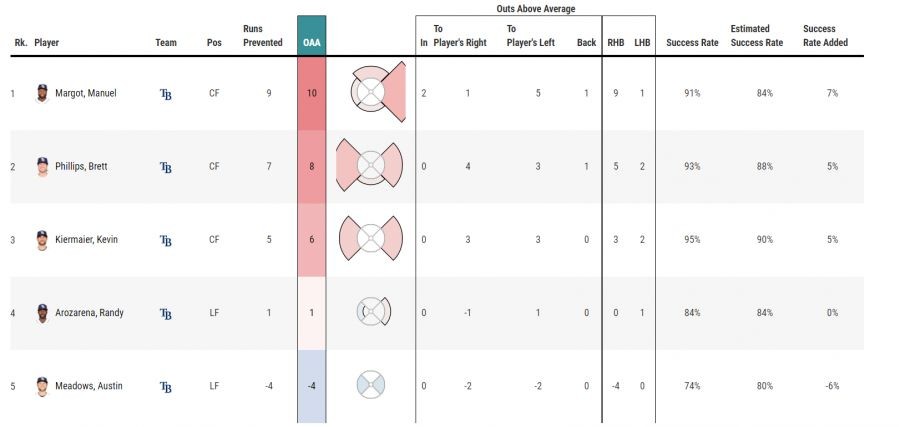Image resolution: width=900 pixels, height=427 pixels.
Task: Click the Rays logo in Meadows' row
Action: 166,387
